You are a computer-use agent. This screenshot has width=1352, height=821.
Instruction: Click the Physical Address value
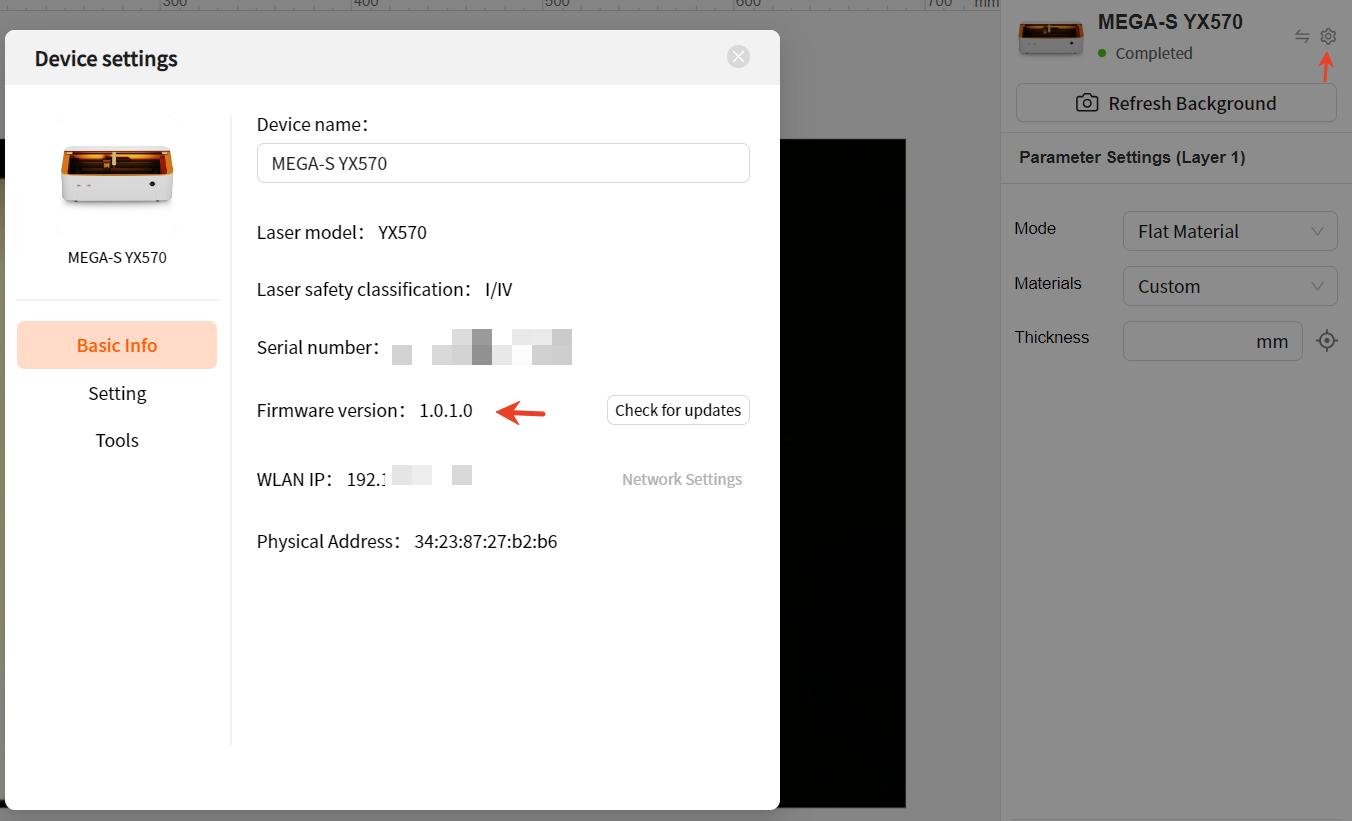click(x=485, y=541)
